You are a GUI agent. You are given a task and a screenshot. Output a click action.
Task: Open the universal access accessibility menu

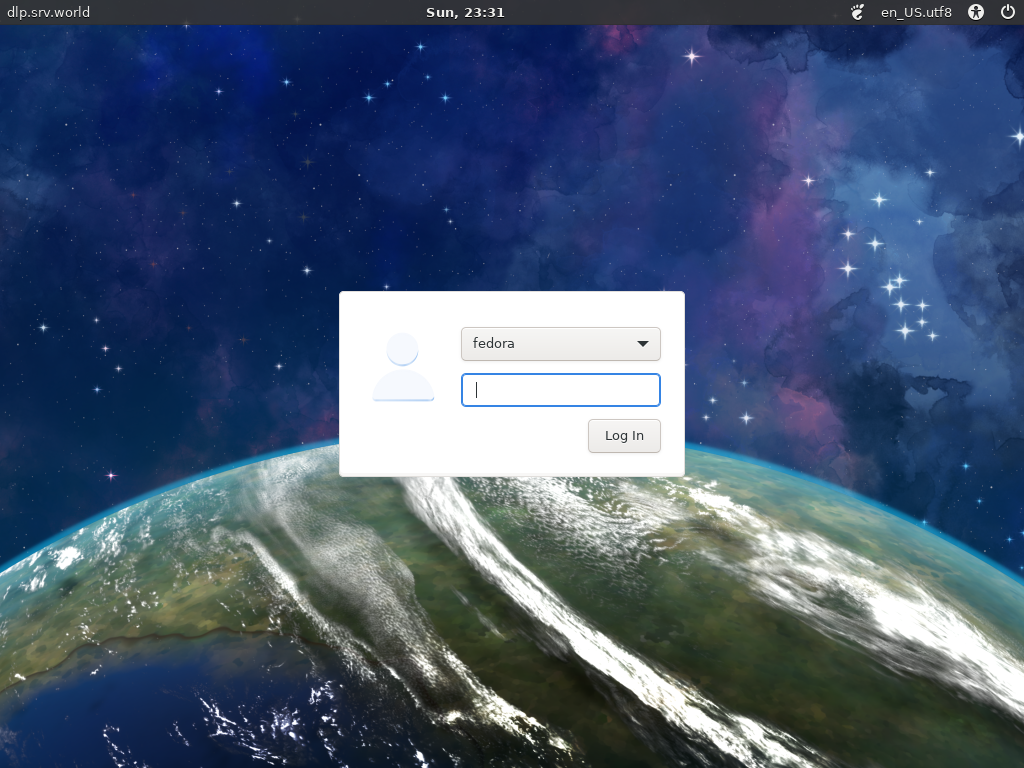tap(975, 12)
